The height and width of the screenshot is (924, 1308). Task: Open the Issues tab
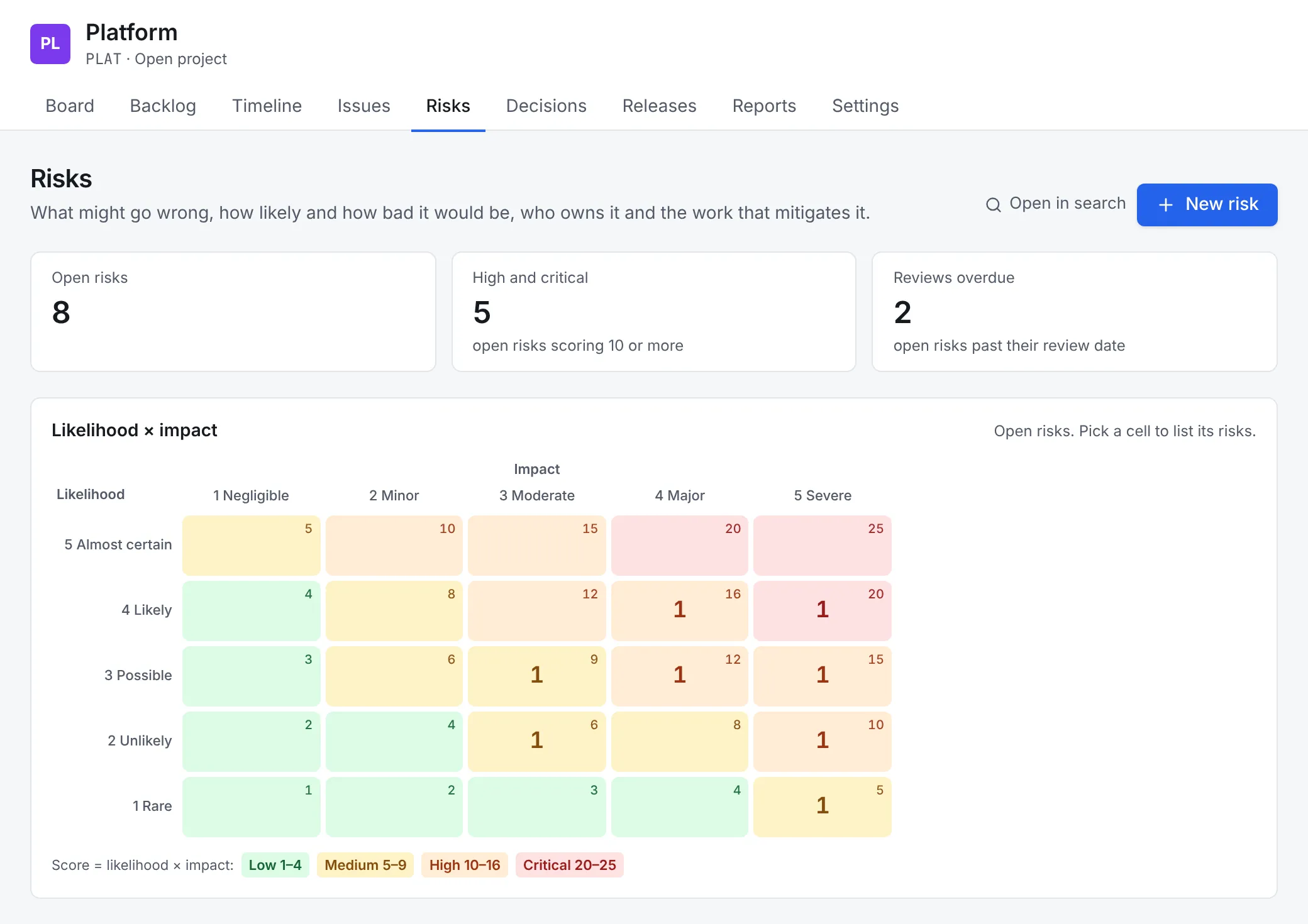pyautogui.click(x=363, y=106)
